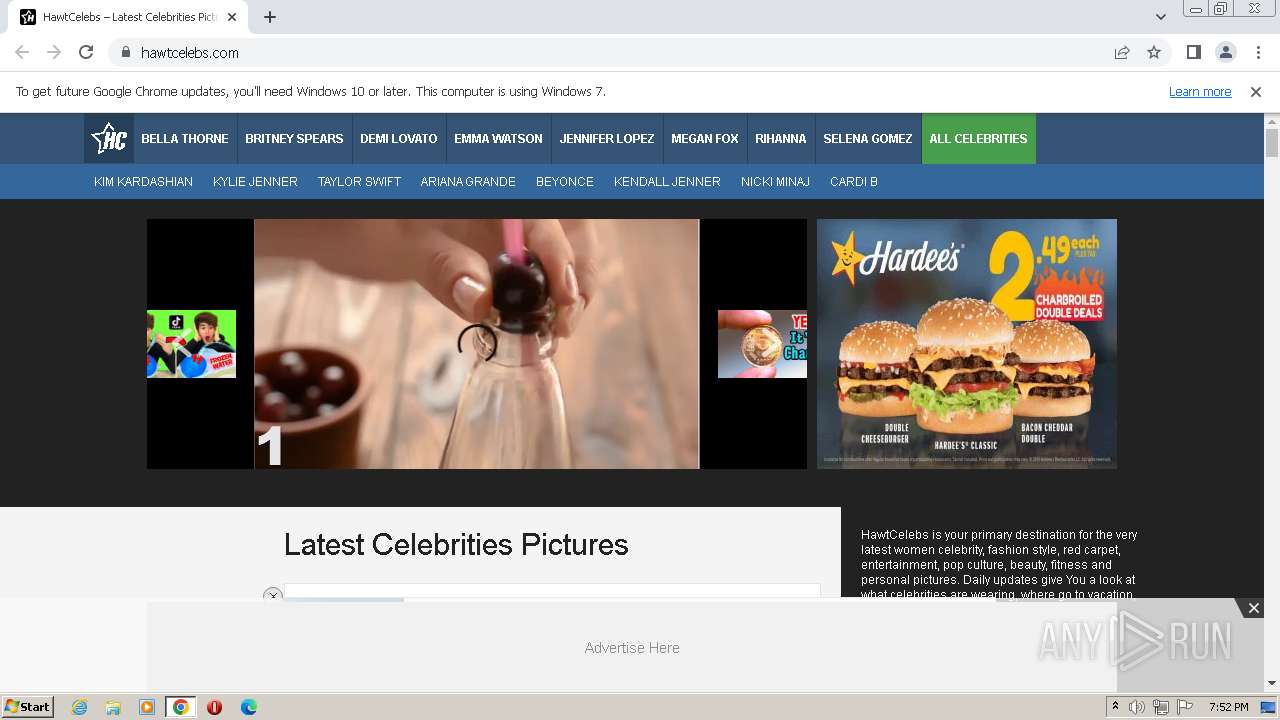This screenshot has width=1280, height=720.
Task: Open Windows Media Player from taskbar
Action: point(147,707)
